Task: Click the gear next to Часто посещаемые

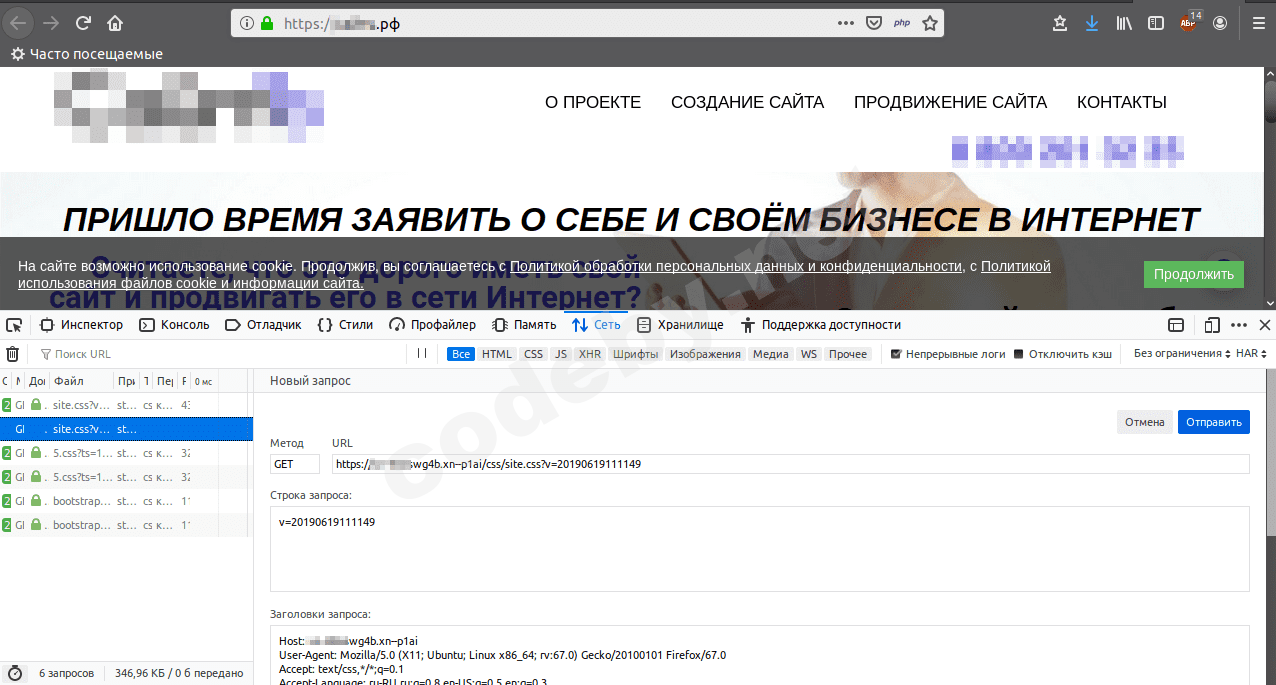Action: 17,54
